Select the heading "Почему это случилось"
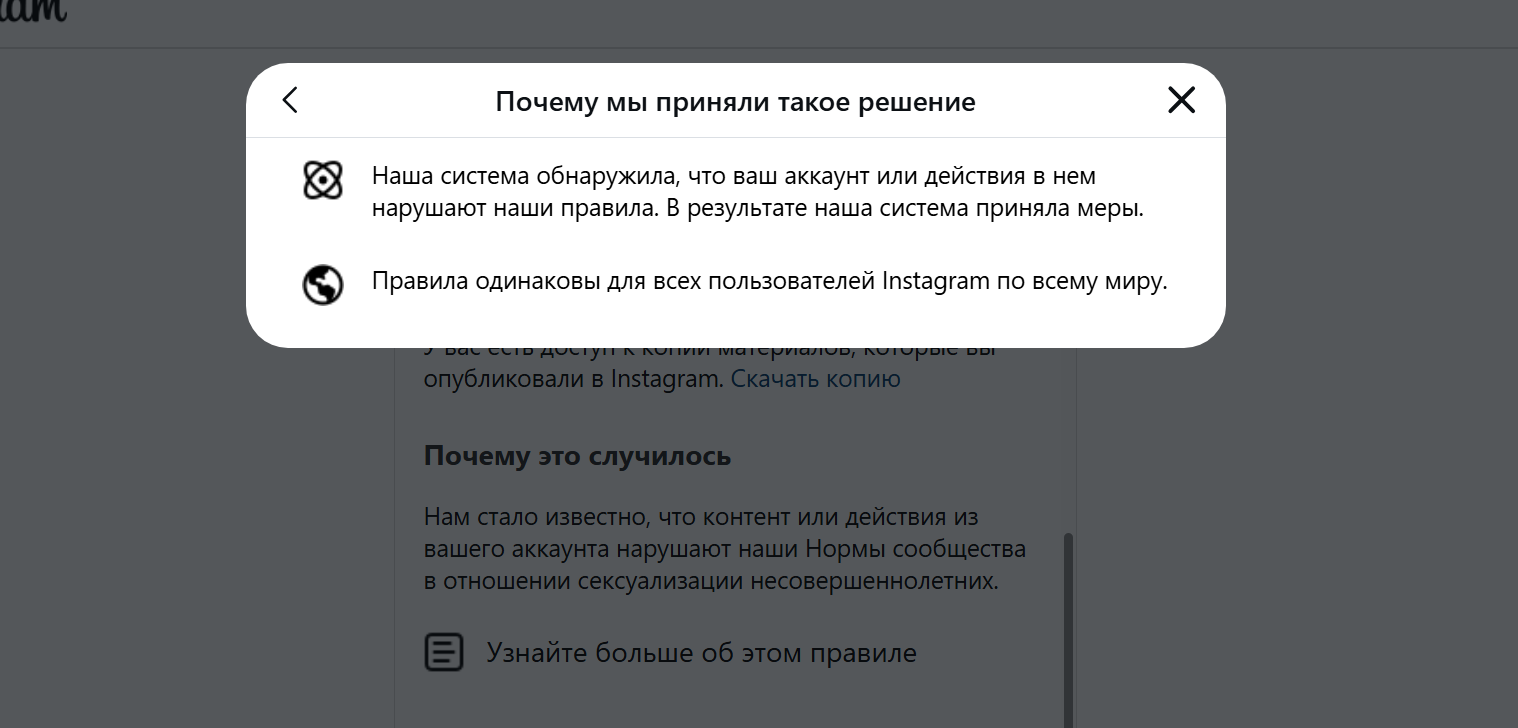 click(577, 456)
